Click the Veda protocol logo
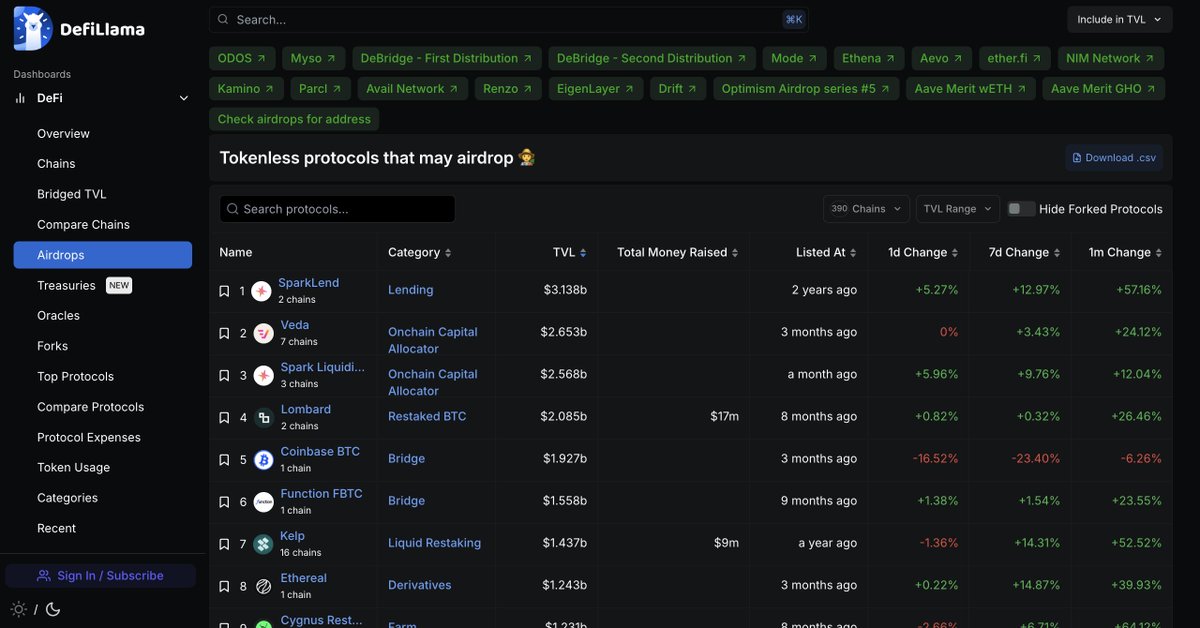This screenshot has width=1200, height=628. pyautogui.click(x=263, y=333)
